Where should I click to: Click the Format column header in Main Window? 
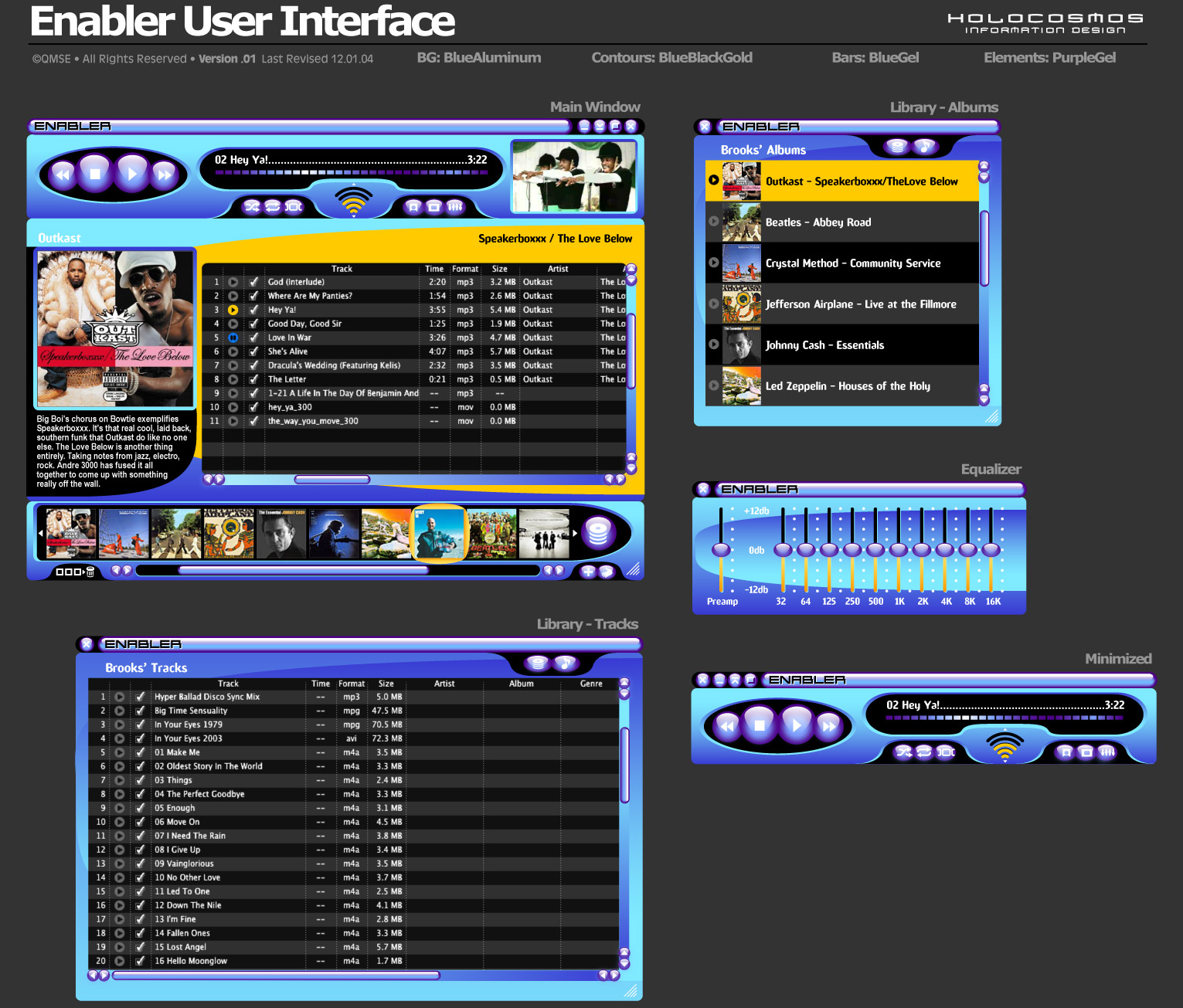(x=465, y=269)
